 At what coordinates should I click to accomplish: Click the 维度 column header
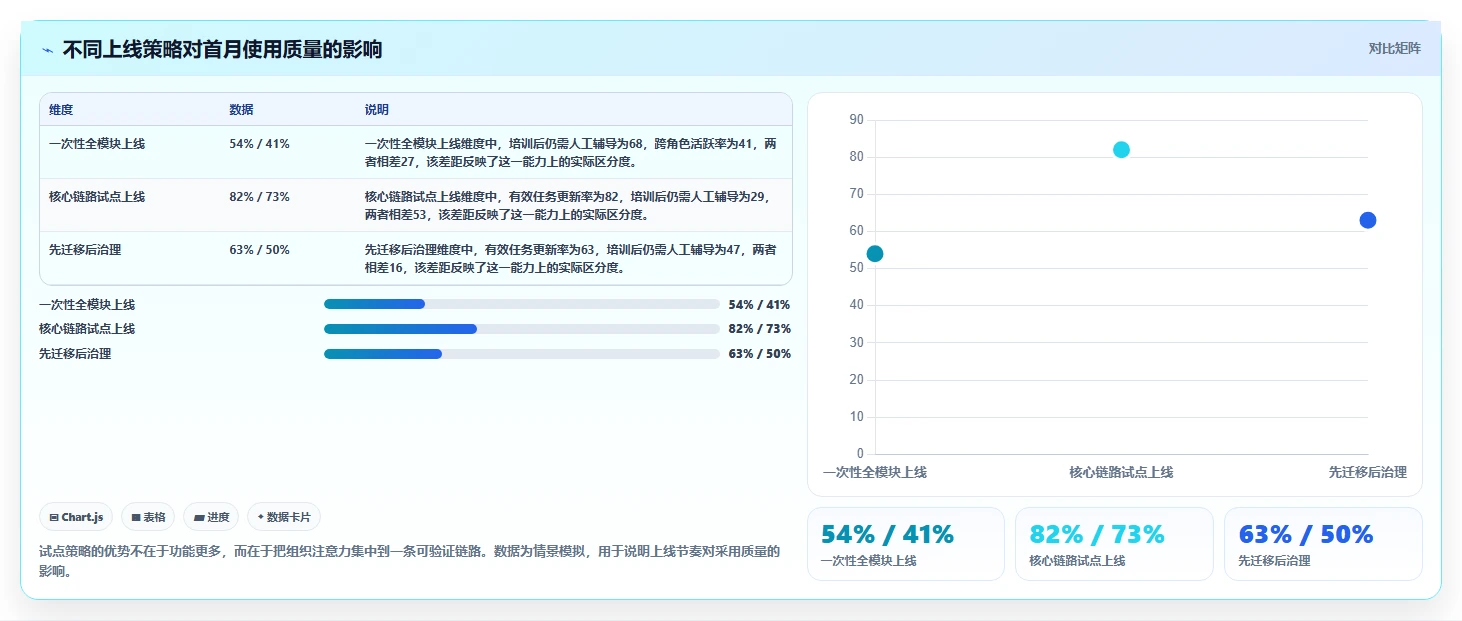pos(61,110)
